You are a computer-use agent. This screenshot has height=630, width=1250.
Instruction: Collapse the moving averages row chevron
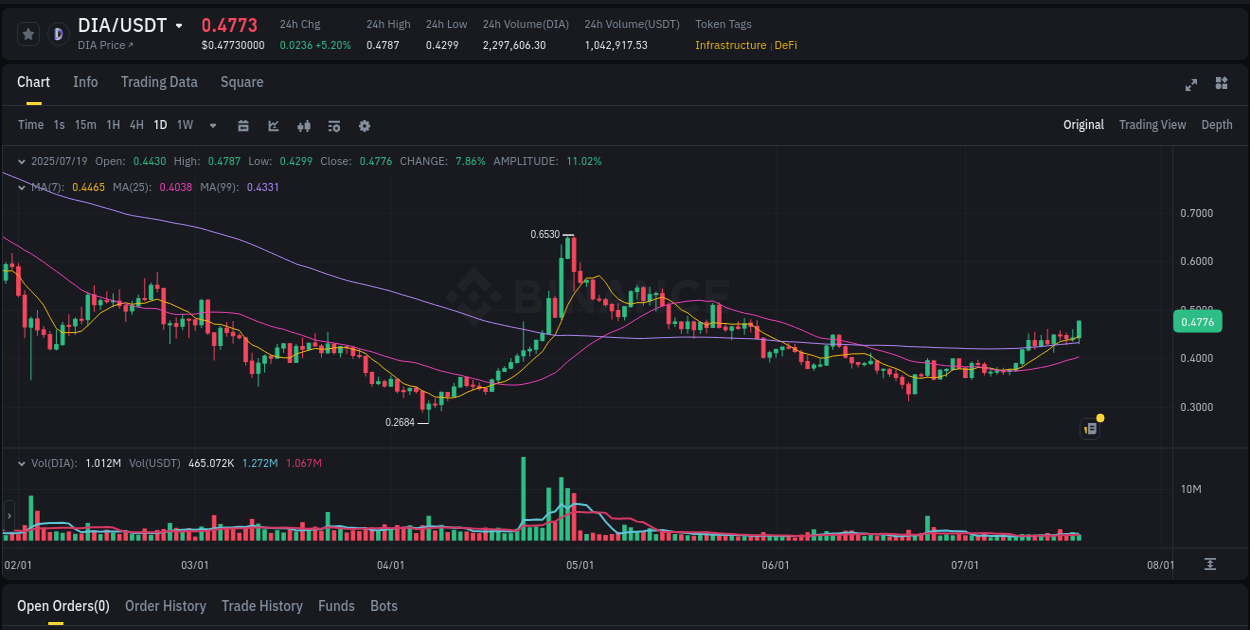20,187
